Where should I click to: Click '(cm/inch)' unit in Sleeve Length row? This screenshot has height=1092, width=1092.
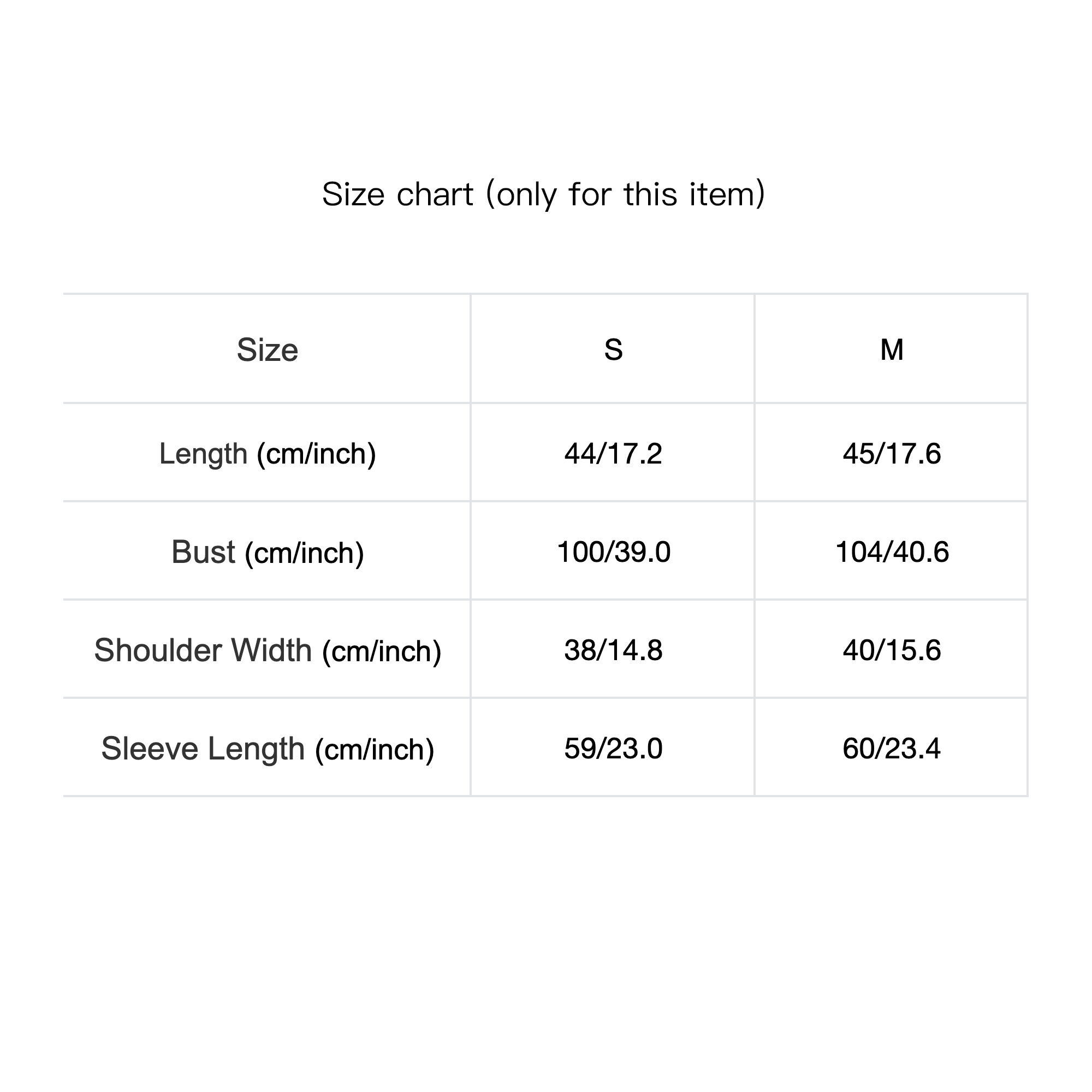374,750
